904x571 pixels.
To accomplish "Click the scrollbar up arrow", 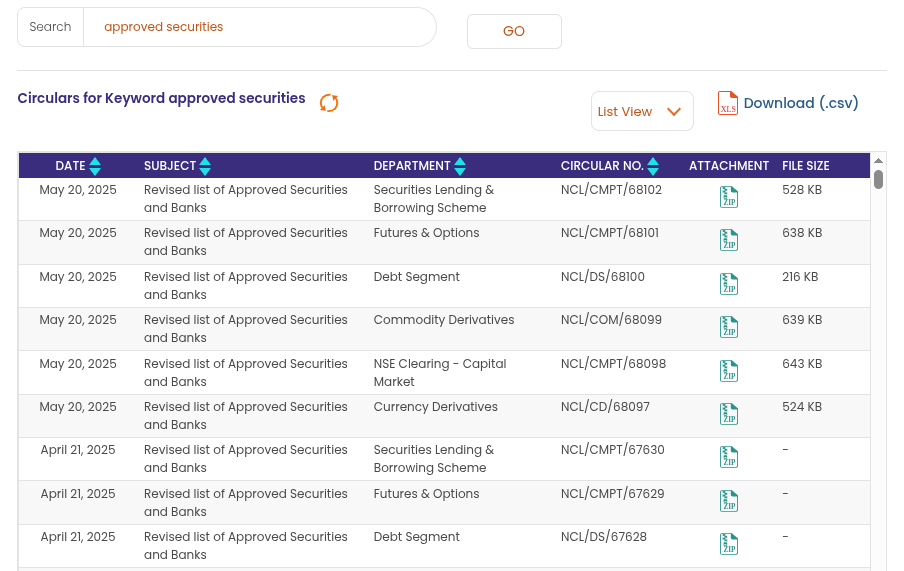I will click(x=878, y=161).
